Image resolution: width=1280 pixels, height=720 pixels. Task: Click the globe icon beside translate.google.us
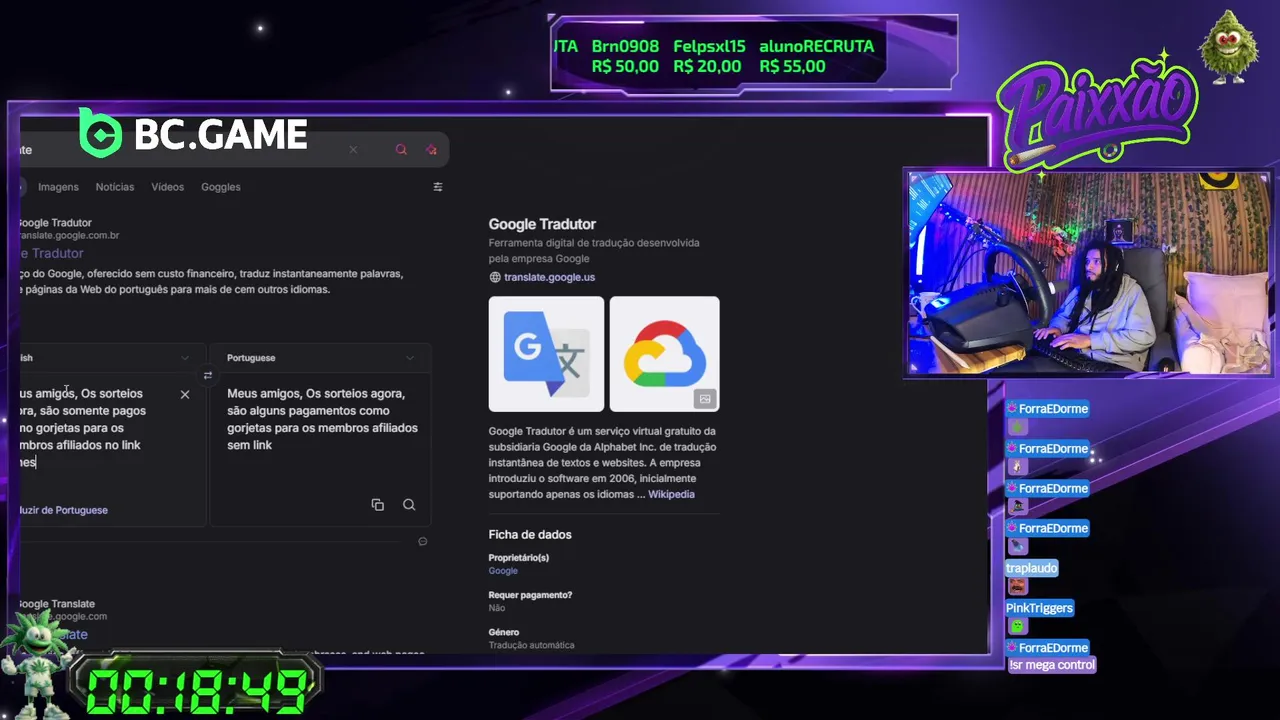point(494,277)
